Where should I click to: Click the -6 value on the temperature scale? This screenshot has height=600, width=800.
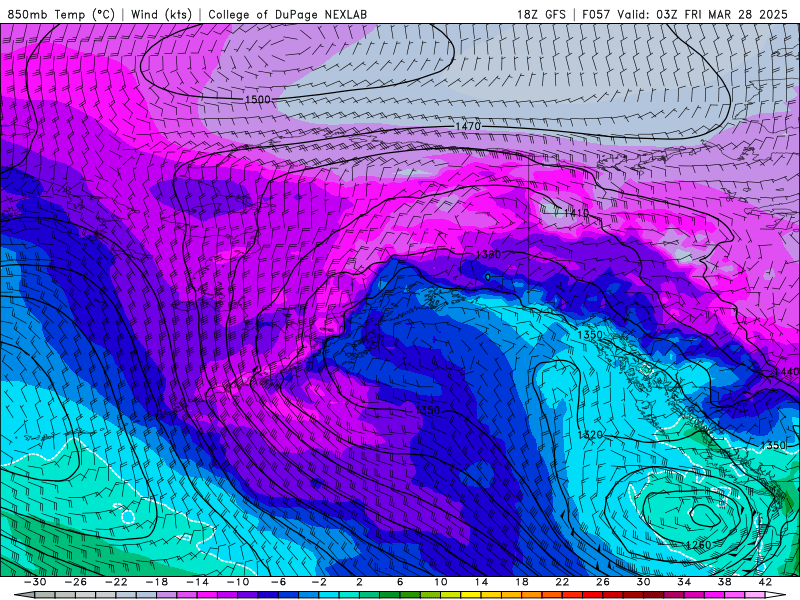click(x=278, y=582)
